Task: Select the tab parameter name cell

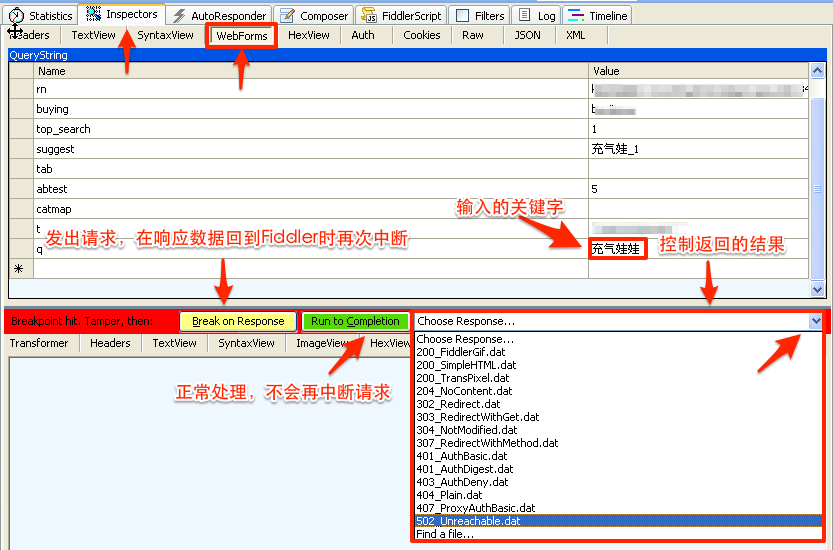Action: [311, 169]
